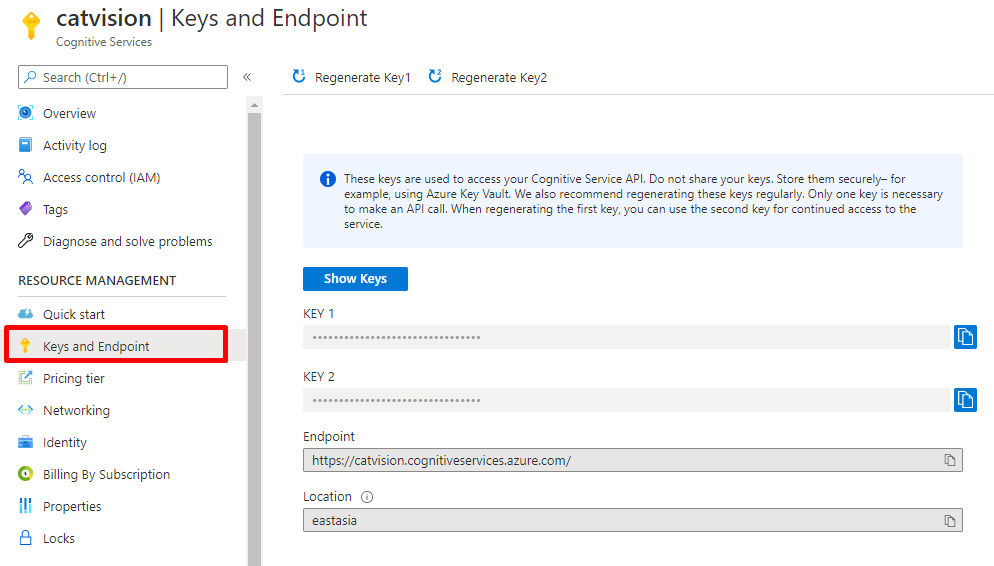Click the copy icon for KEY 1
Viewport: 994px width, 566px height.
[x=965, y=337]
